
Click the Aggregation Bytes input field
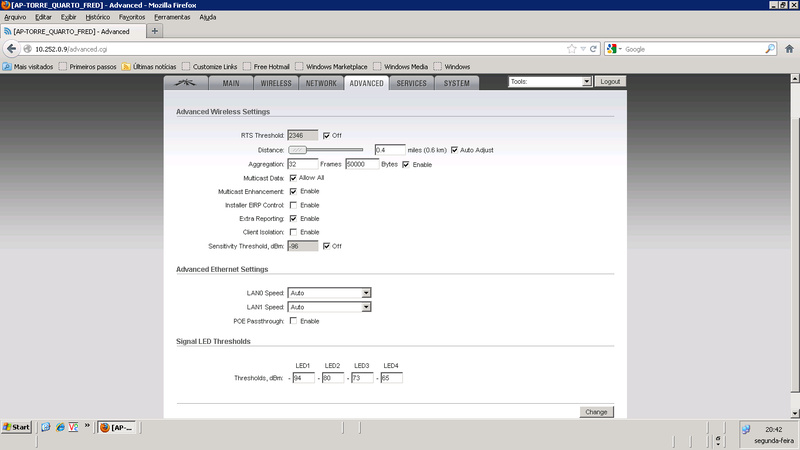tap(362, 164)
